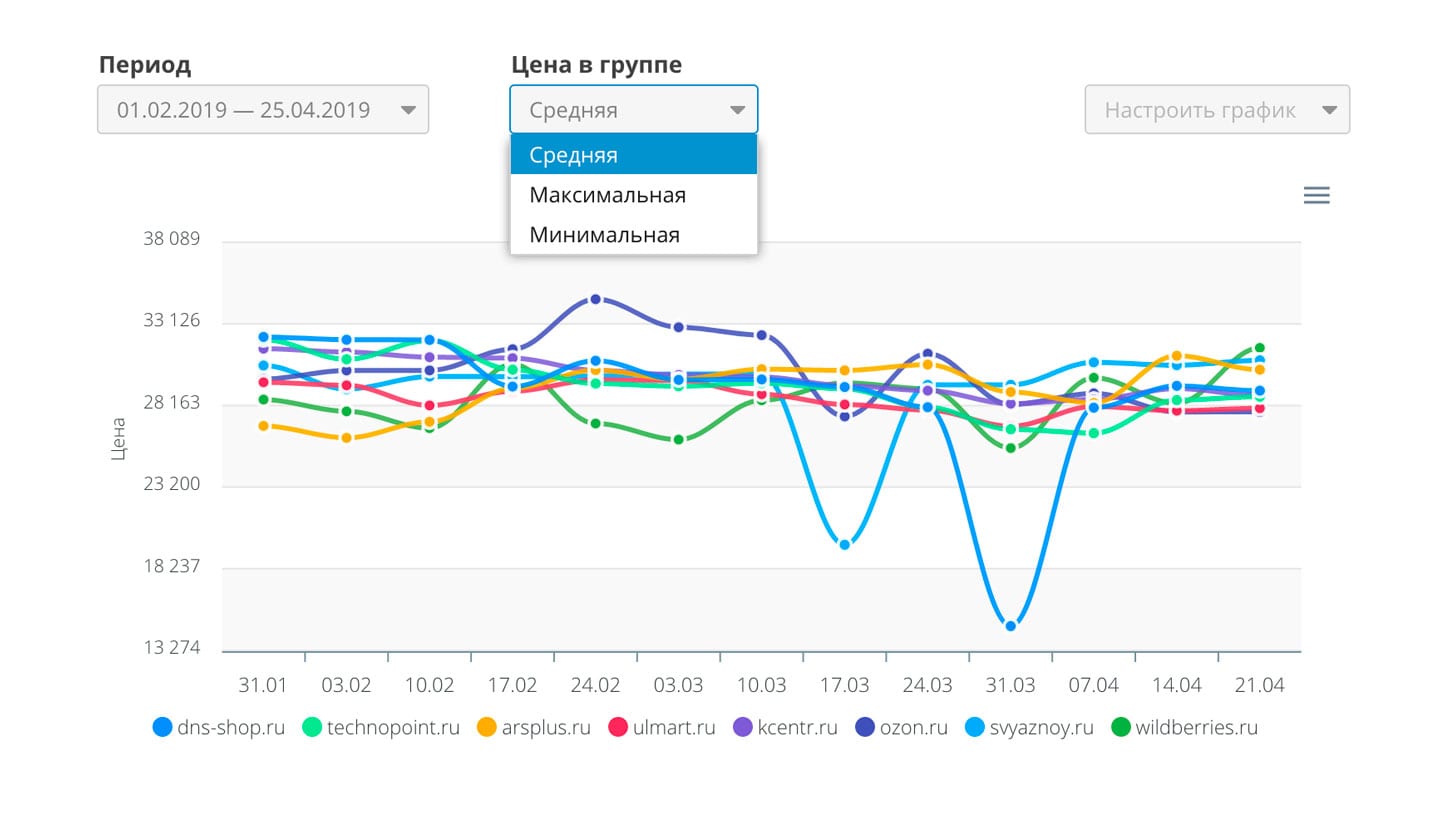1440x822 pixels.
Task: Click the ozon.ru peak point on 24.02
Action: (x=595, y=299)
